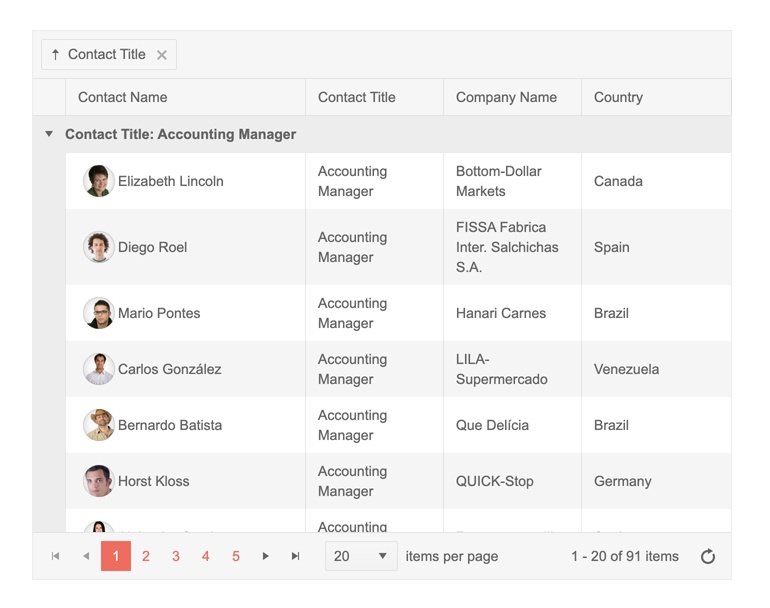This screenshot has height=608, width=770.
Task: Click Diego Roel's avatar photo
Action: (x=99, y=247)
